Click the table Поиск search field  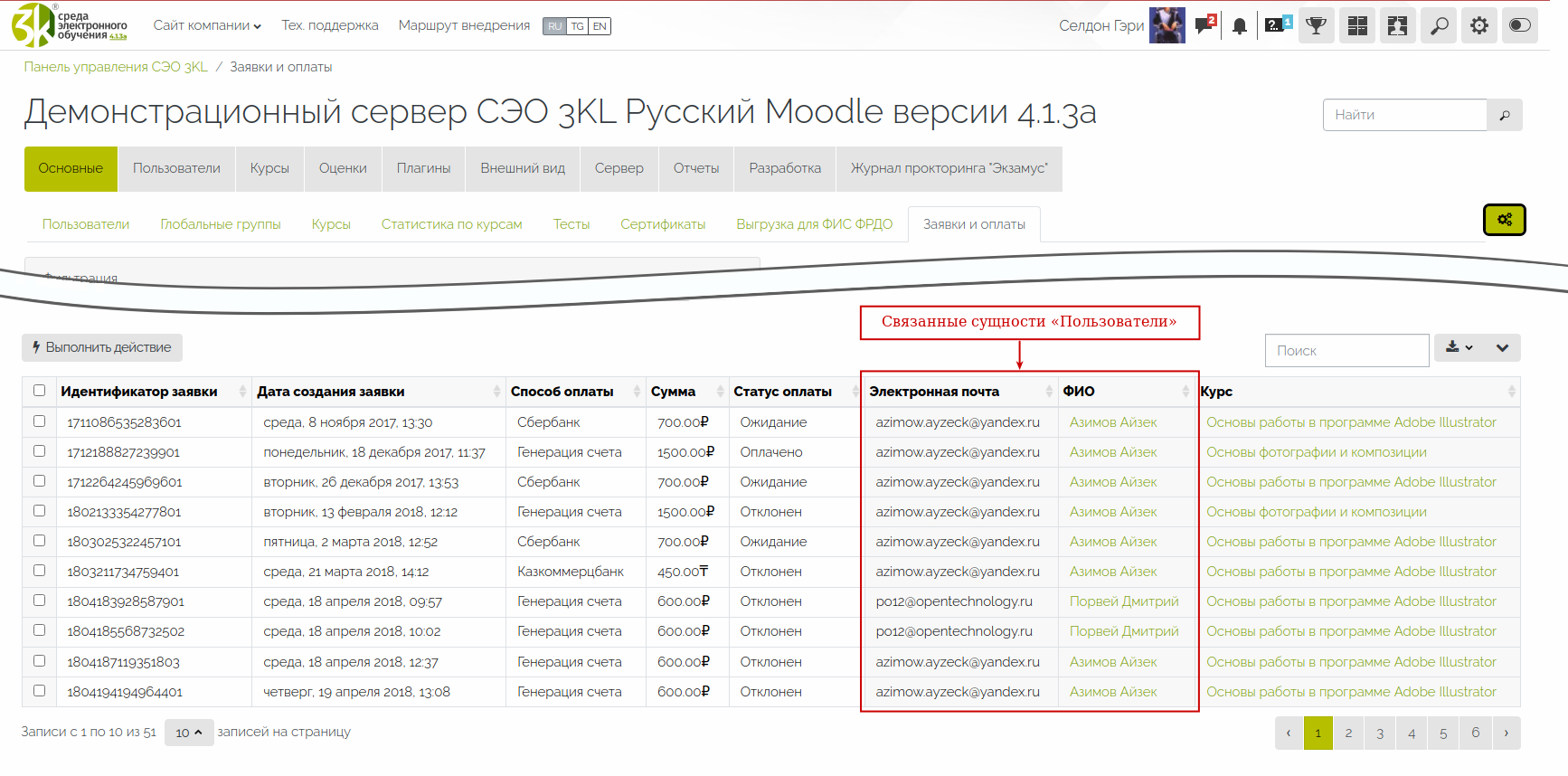1346,351
